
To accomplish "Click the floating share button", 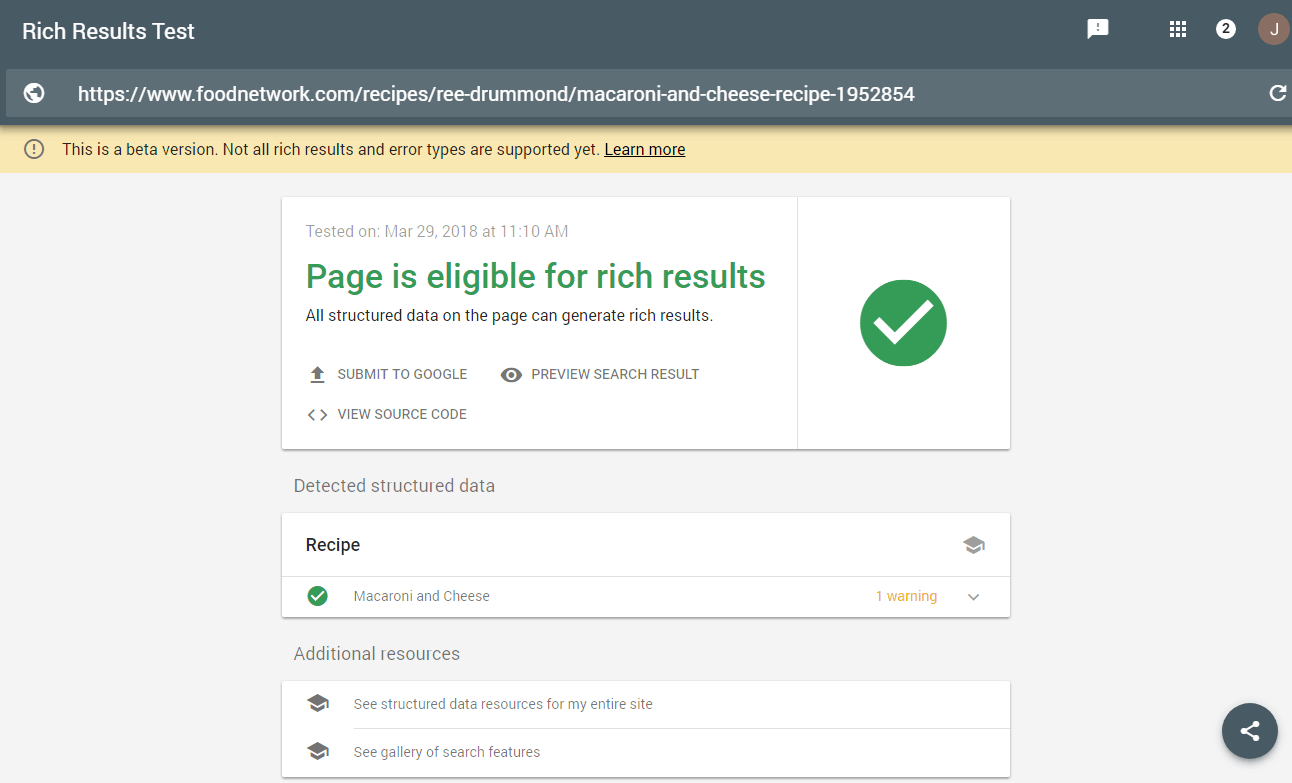I will (x=1249, y=731).
